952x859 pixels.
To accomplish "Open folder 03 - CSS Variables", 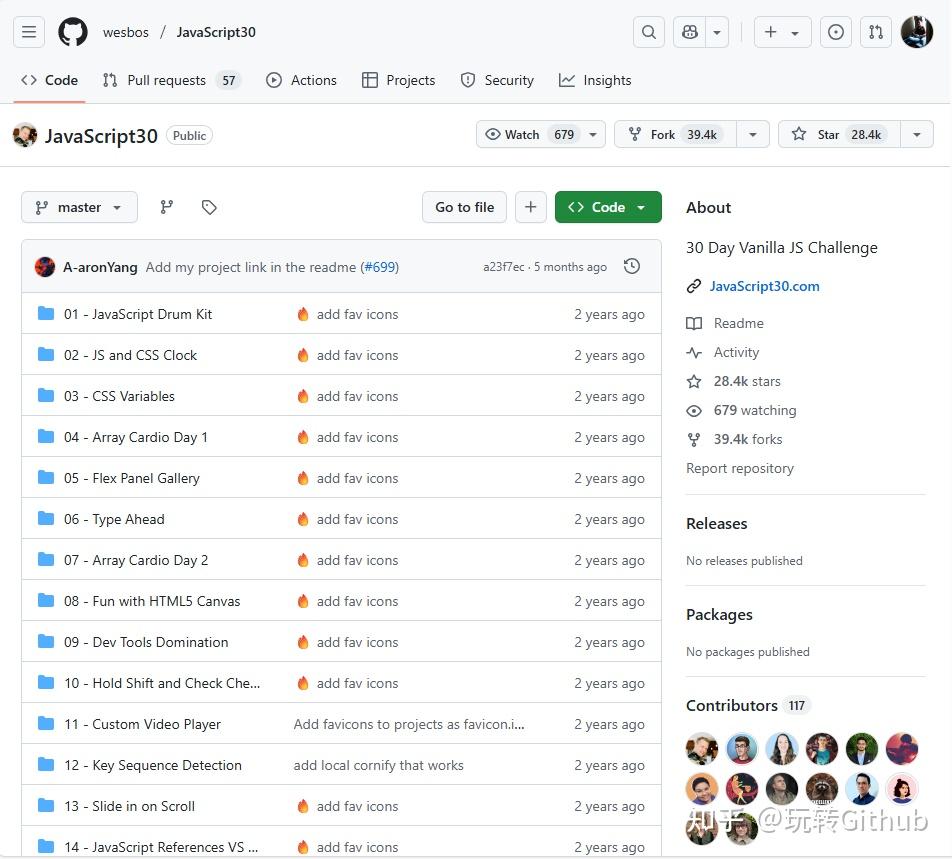I will pos(119,396).
